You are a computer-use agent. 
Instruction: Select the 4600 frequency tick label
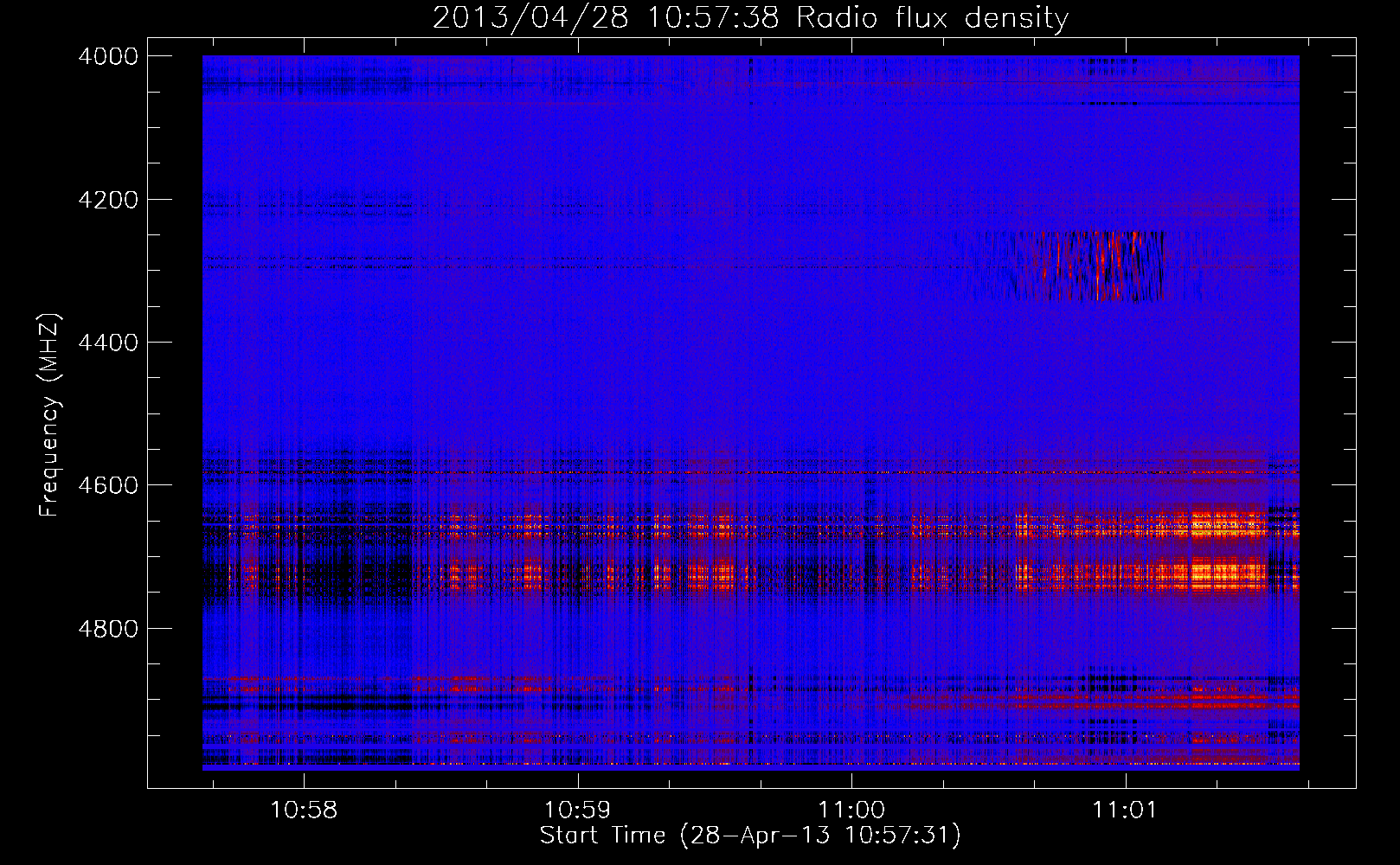[108, 485]
